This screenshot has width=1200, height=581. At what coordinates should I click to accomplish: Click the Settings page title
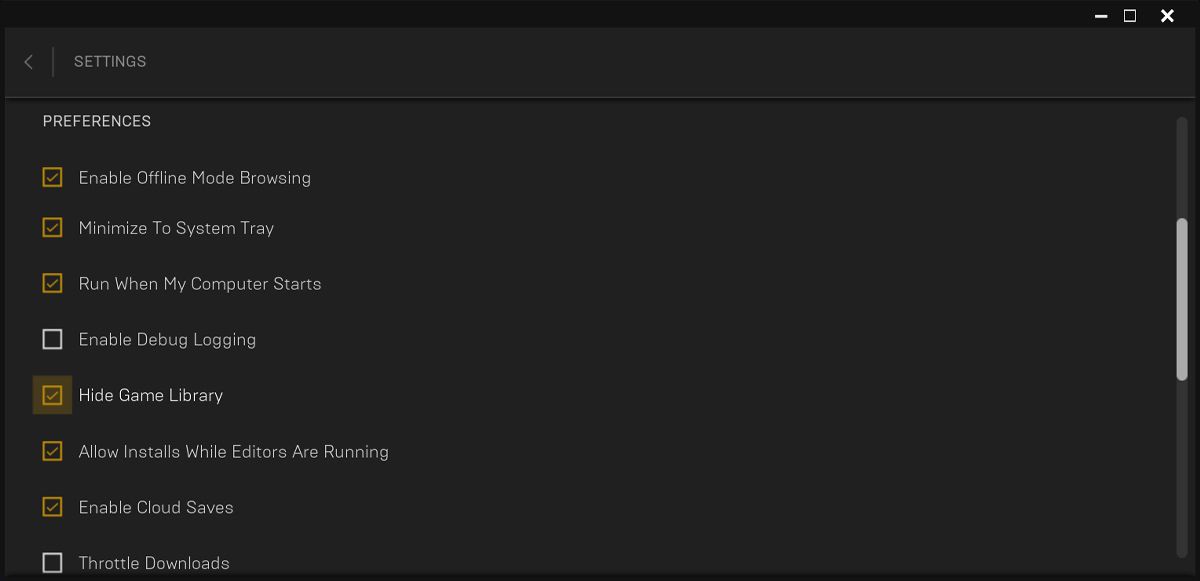110,62
